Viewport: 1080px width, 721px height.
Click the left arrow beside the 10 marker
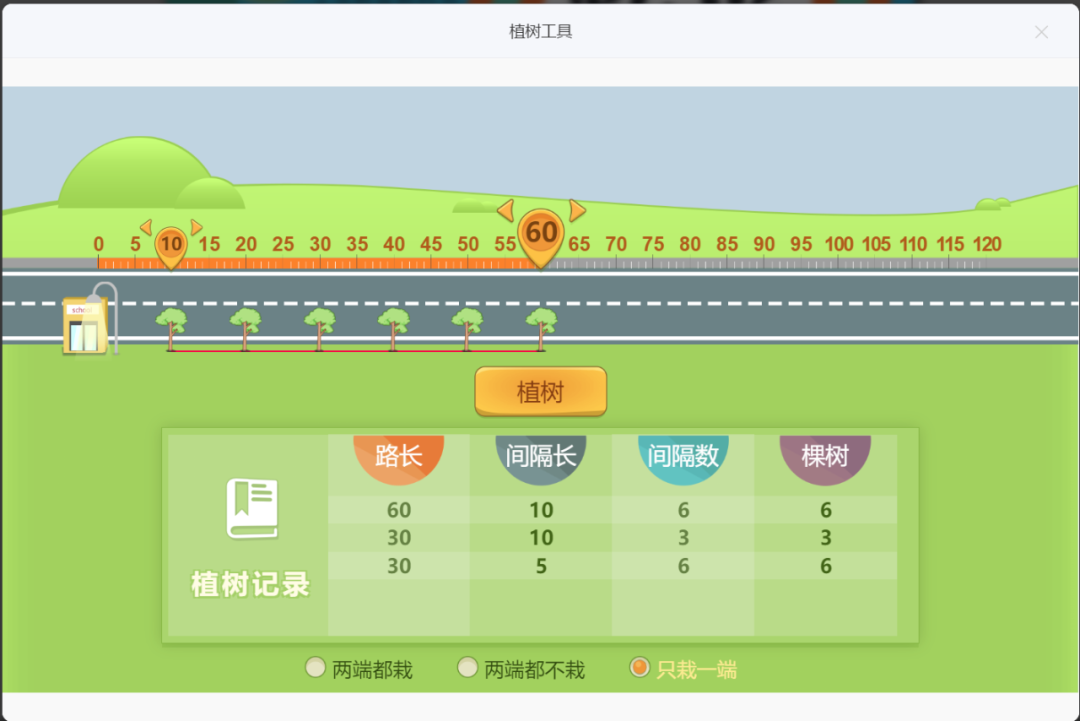pyautogui.click(x=145, y=227)
